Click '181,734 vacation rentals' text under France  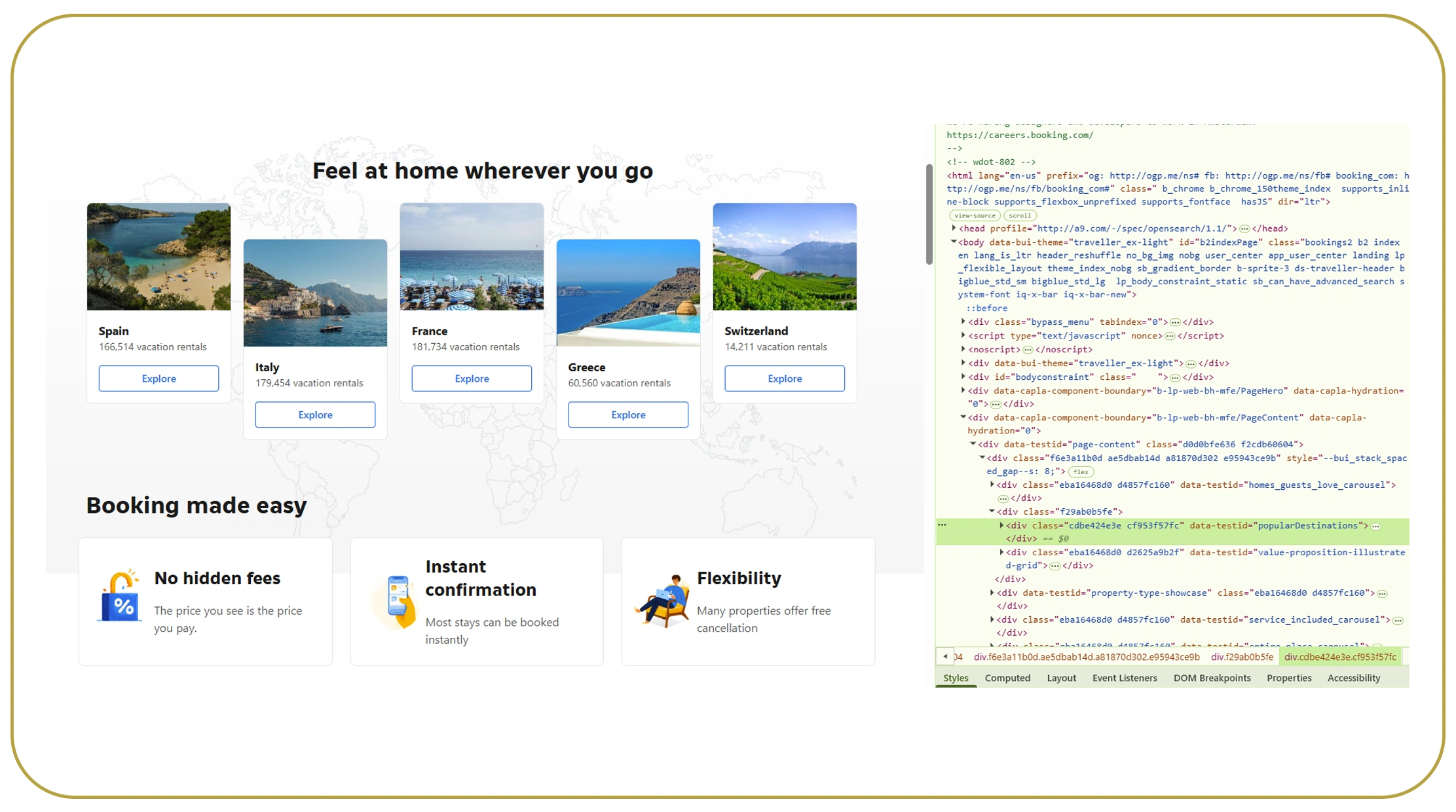(x=466, y=347)
